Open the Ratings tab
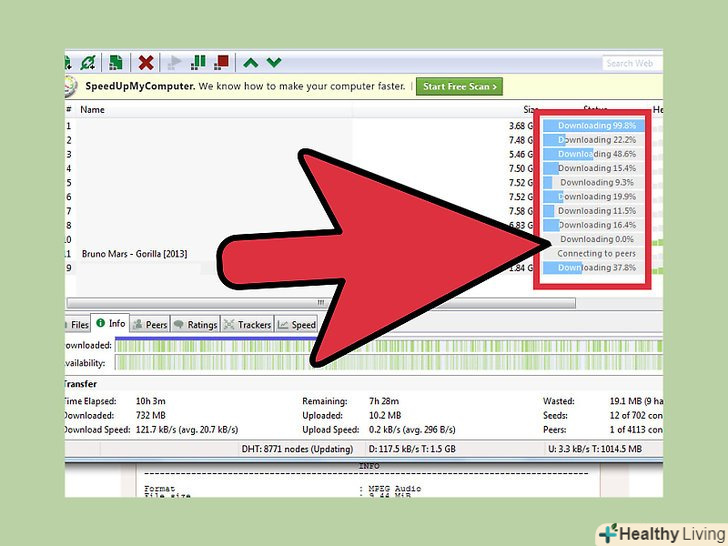This screenshot has width=728, height=546. tap(195, 325)
